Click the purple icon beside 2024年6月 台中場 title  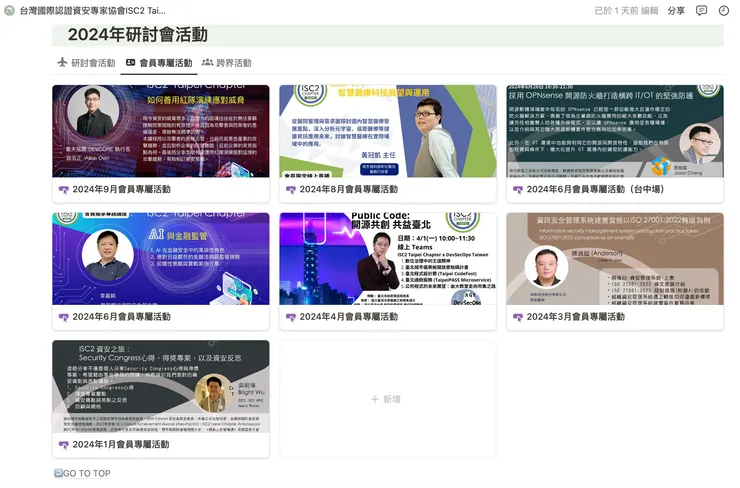click(518, 190)
